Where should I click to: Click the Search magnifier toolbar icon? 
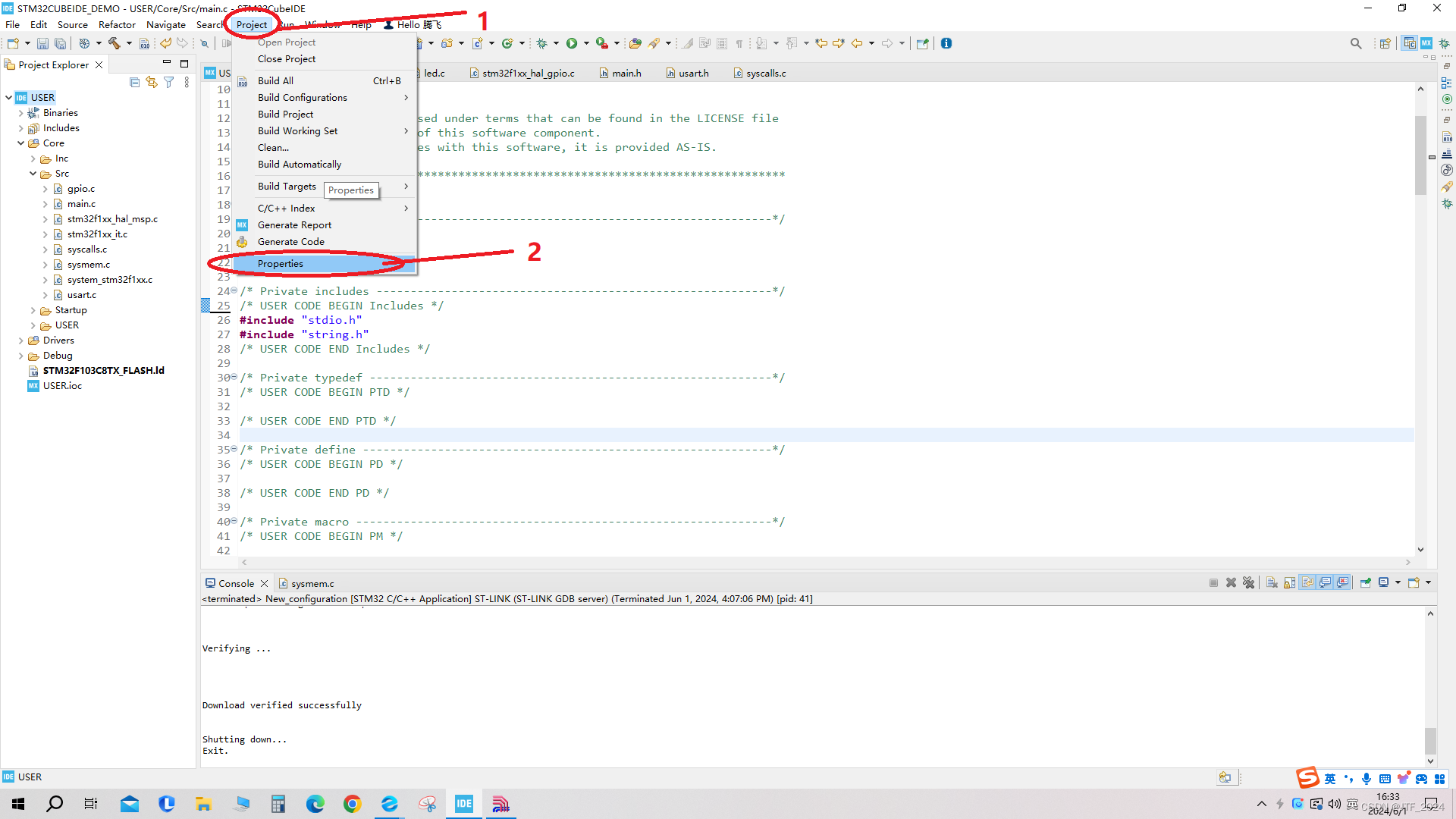click(1356, 43)
